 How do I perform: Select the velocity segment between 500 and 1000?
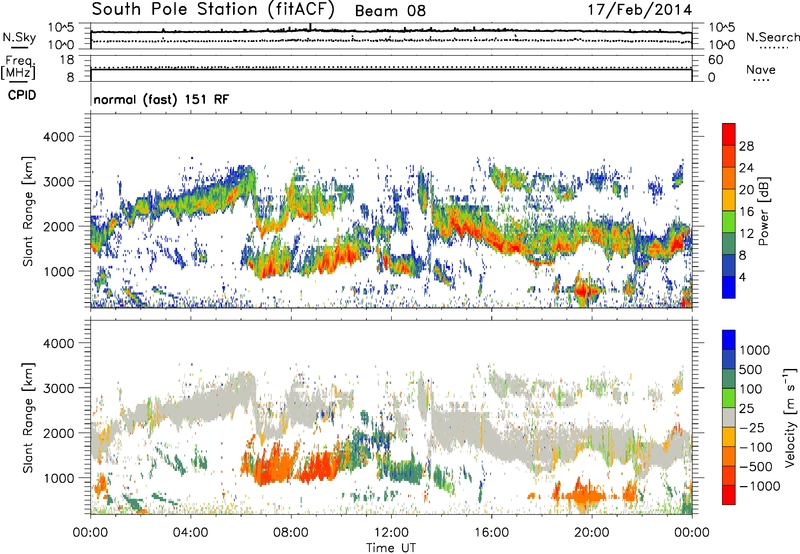tap(729, 359)
